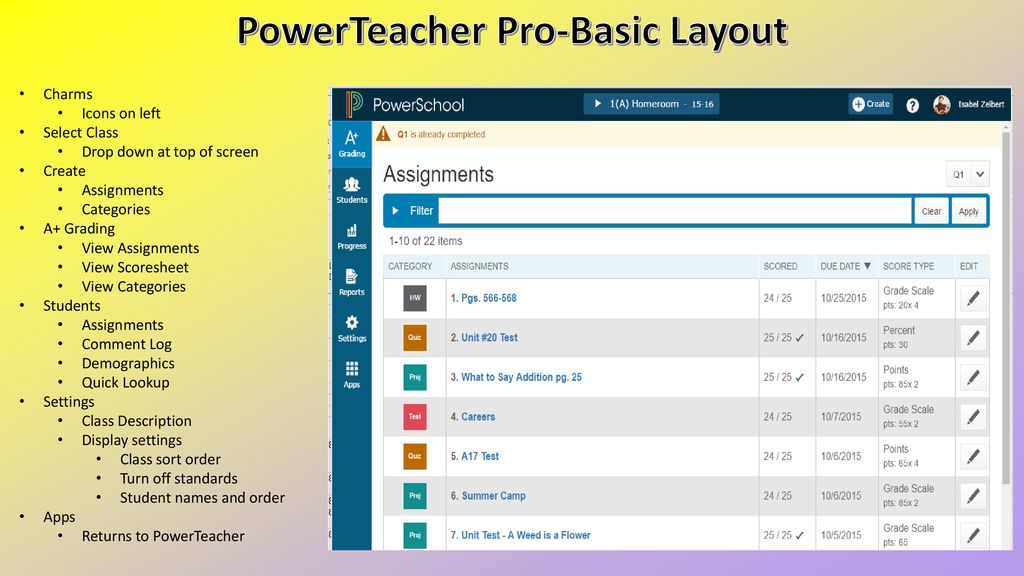This screenshot has height=576, width=1024.
Task: Sort by Due Date column arrow
Action: pyautogui.click(x=867, y=266)
